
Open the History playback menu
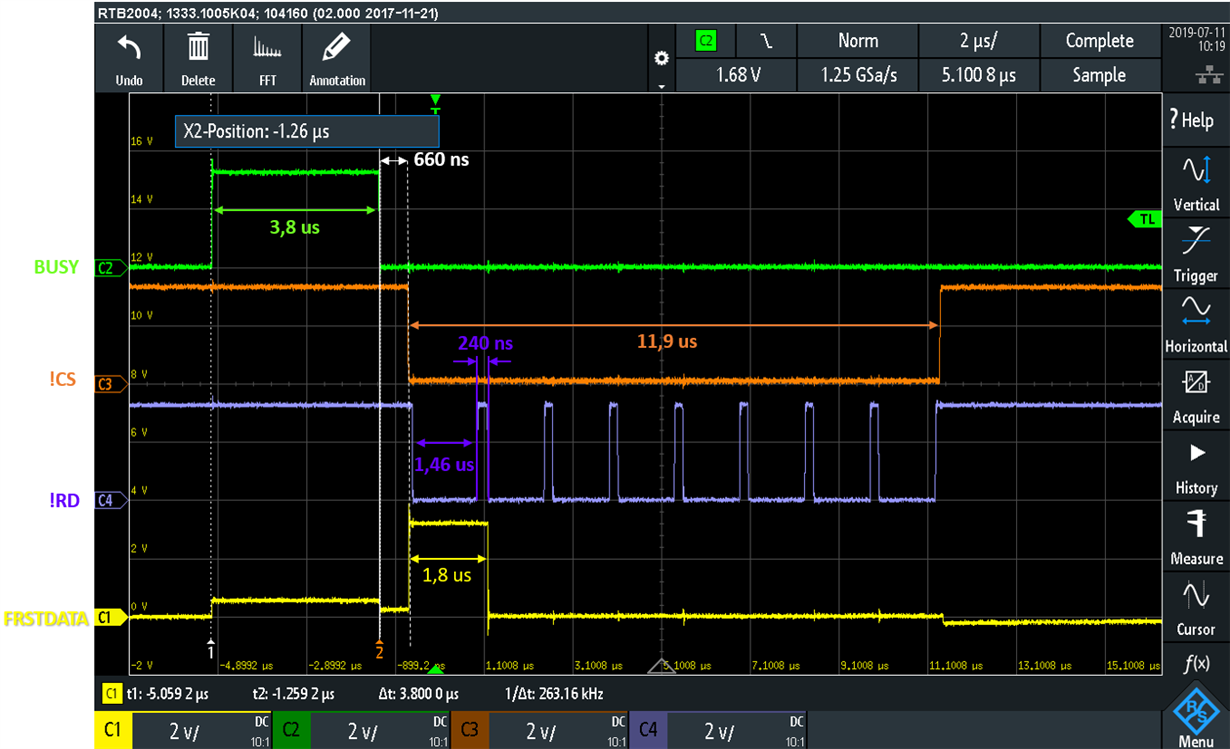tap(1196, 467)
